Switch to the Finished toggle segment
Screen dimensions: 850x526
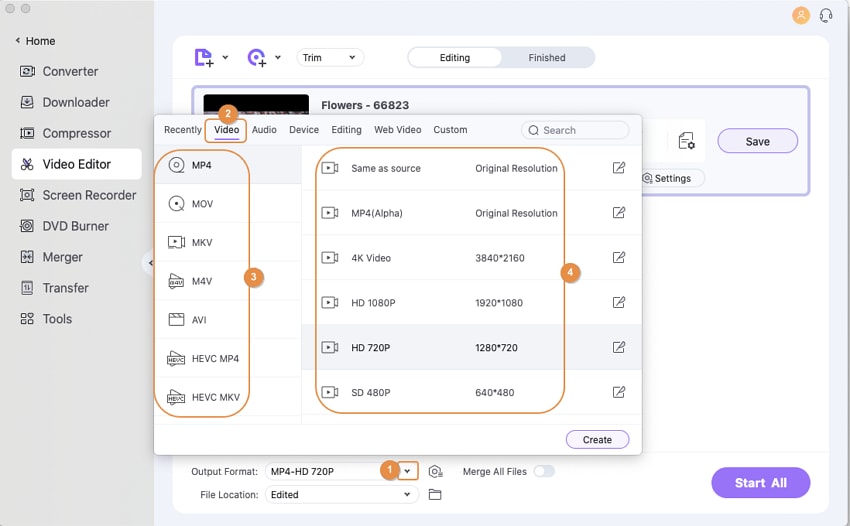[x=547, y=58]
